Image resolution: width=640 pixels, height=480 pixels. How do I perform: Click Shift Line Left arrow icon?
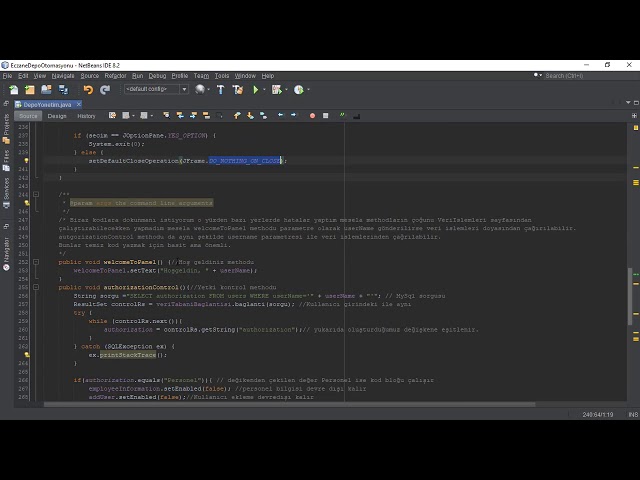[280, 116]
